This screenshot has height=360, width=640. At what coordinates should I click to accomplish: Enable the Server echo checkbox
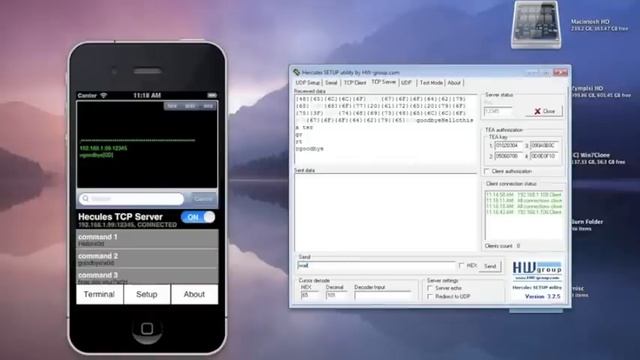click(430, 288)
